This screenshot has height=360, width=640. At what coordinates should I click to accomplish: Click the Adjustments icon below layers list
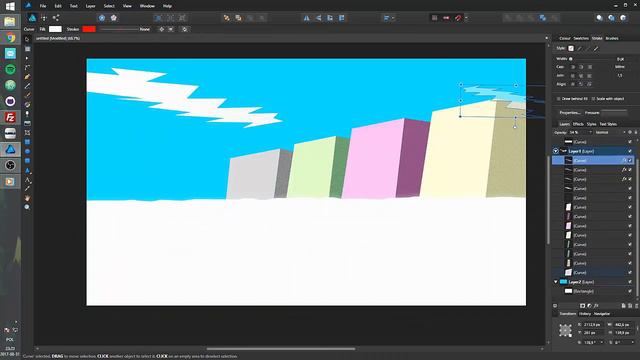click(589, 305)
